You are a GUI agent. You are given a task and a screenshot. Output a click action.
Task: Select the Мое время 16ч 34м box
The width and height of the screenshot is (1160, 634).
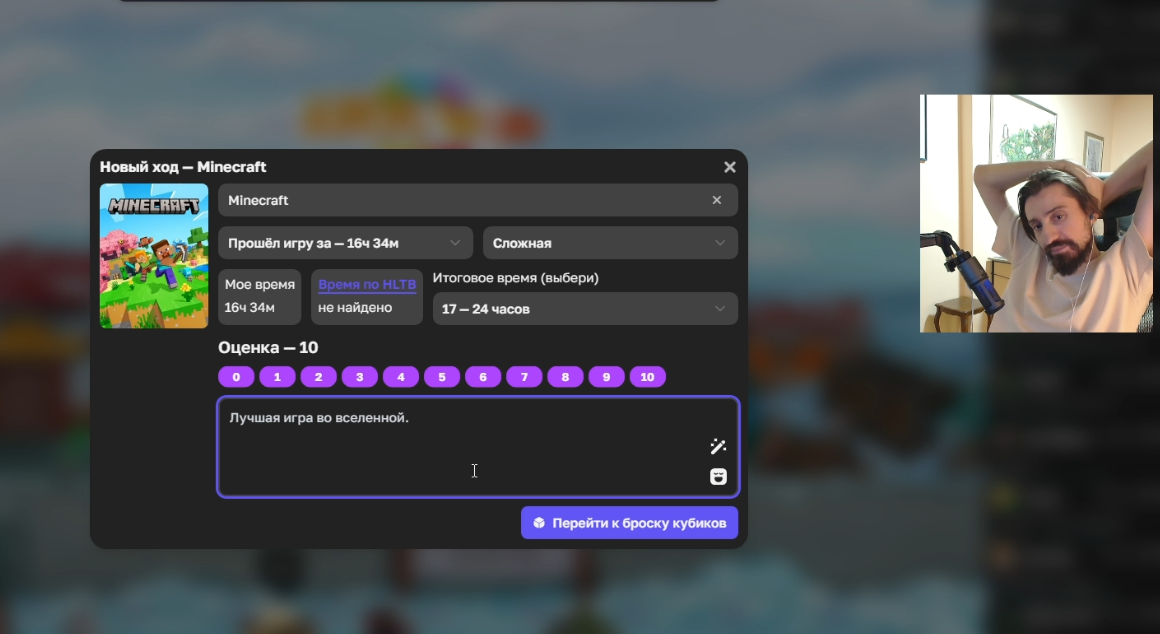[260, 297]
